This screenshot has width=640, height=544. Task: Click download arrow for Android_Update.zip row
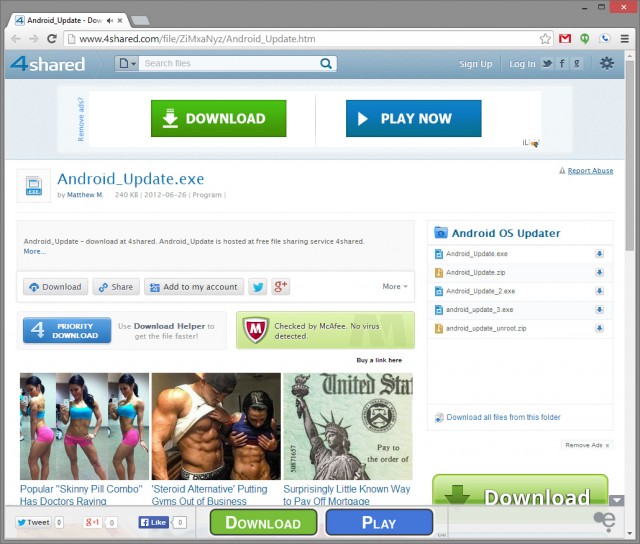pos(599,272)
